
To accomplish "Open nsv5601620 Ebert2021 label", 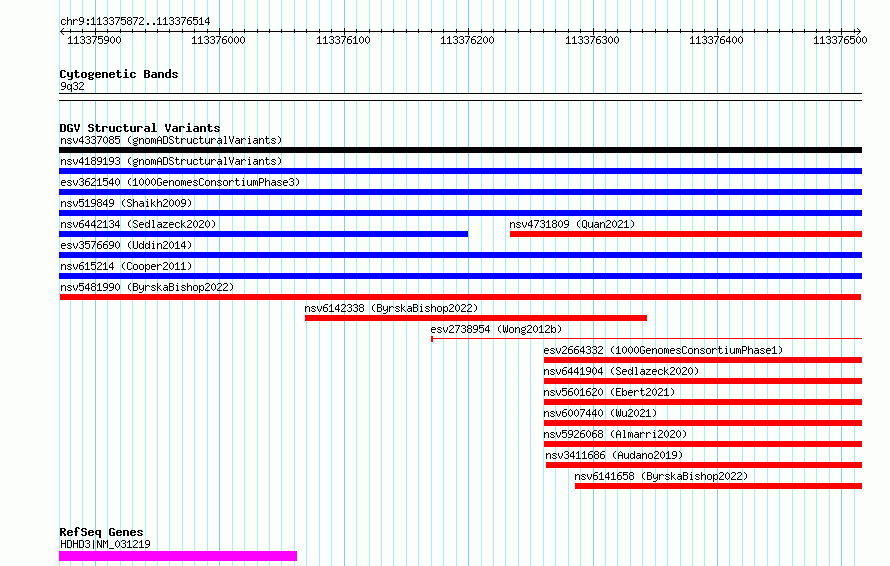I will pos(609,392).
